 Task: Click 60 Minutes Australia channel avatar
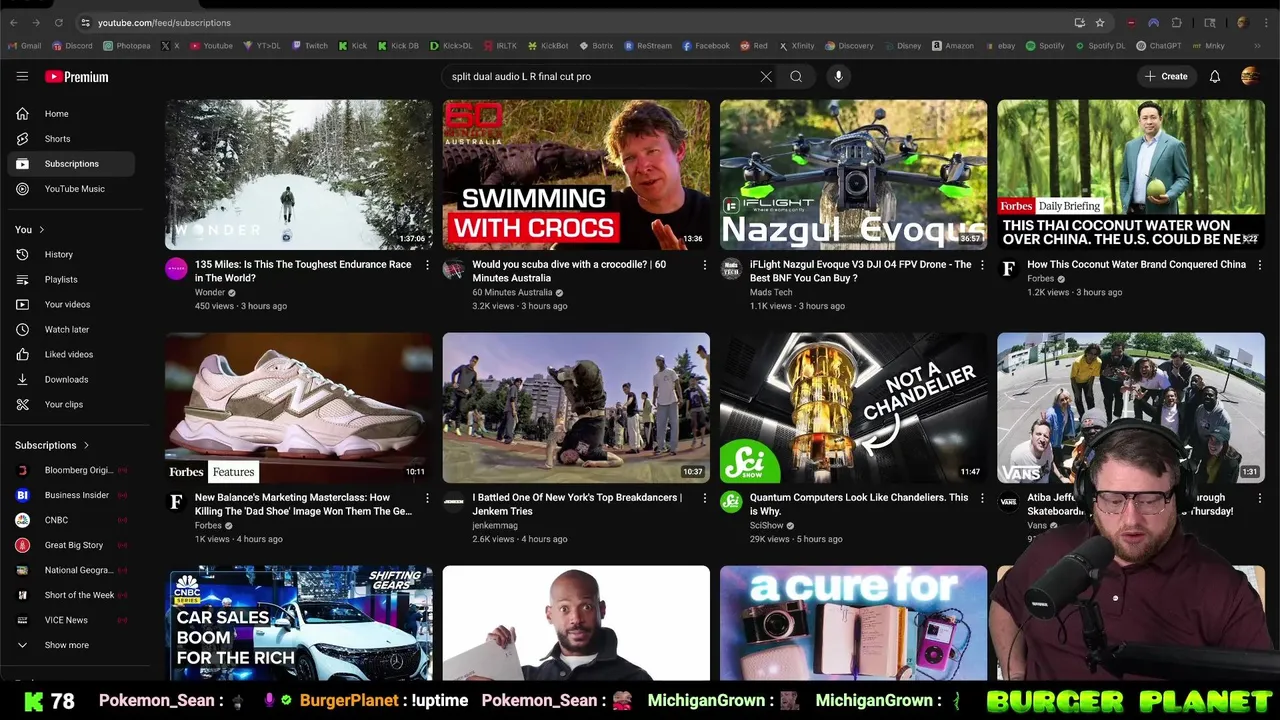454,269
